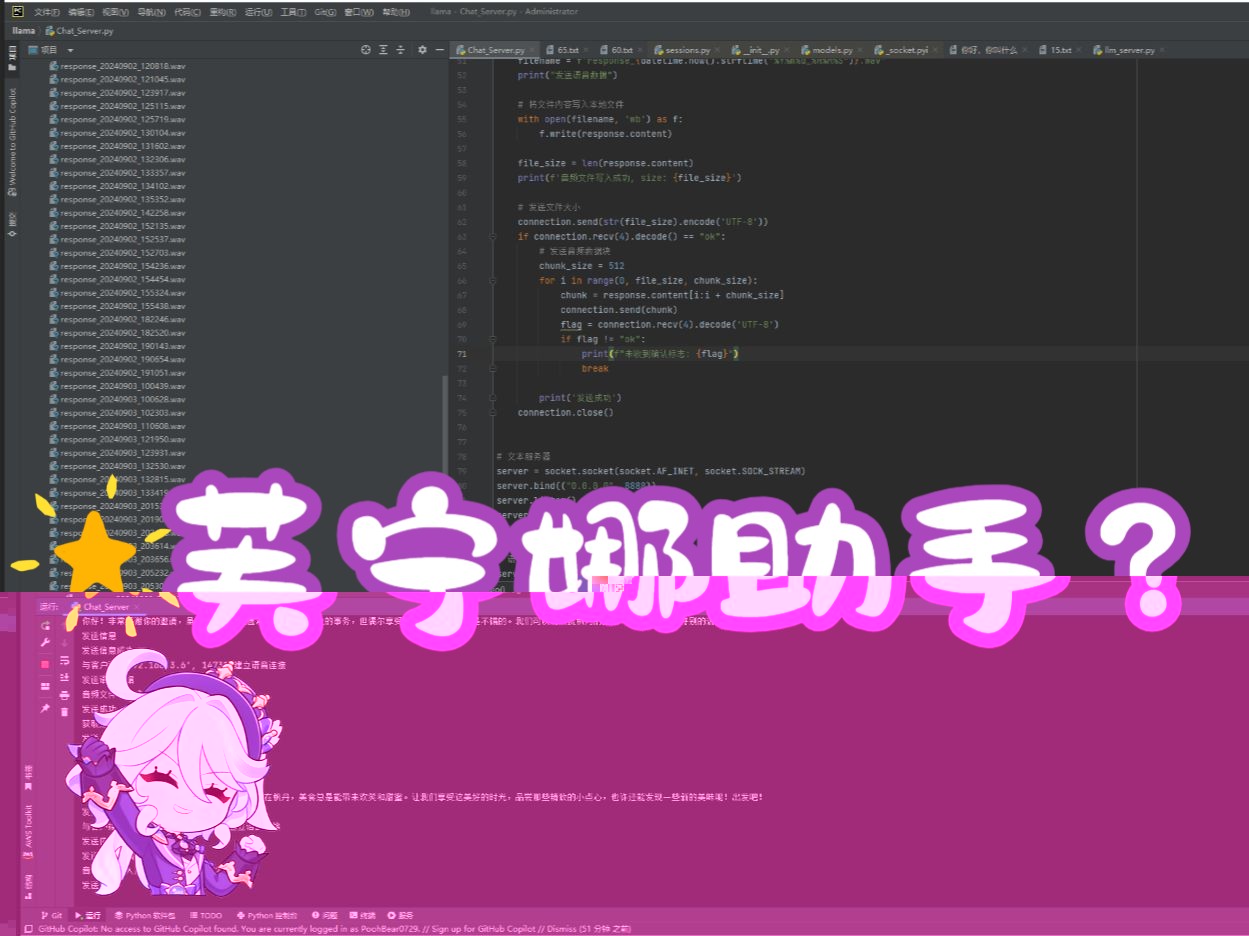
Task: Open the 视图(V) menu
Action: [115, 12]
